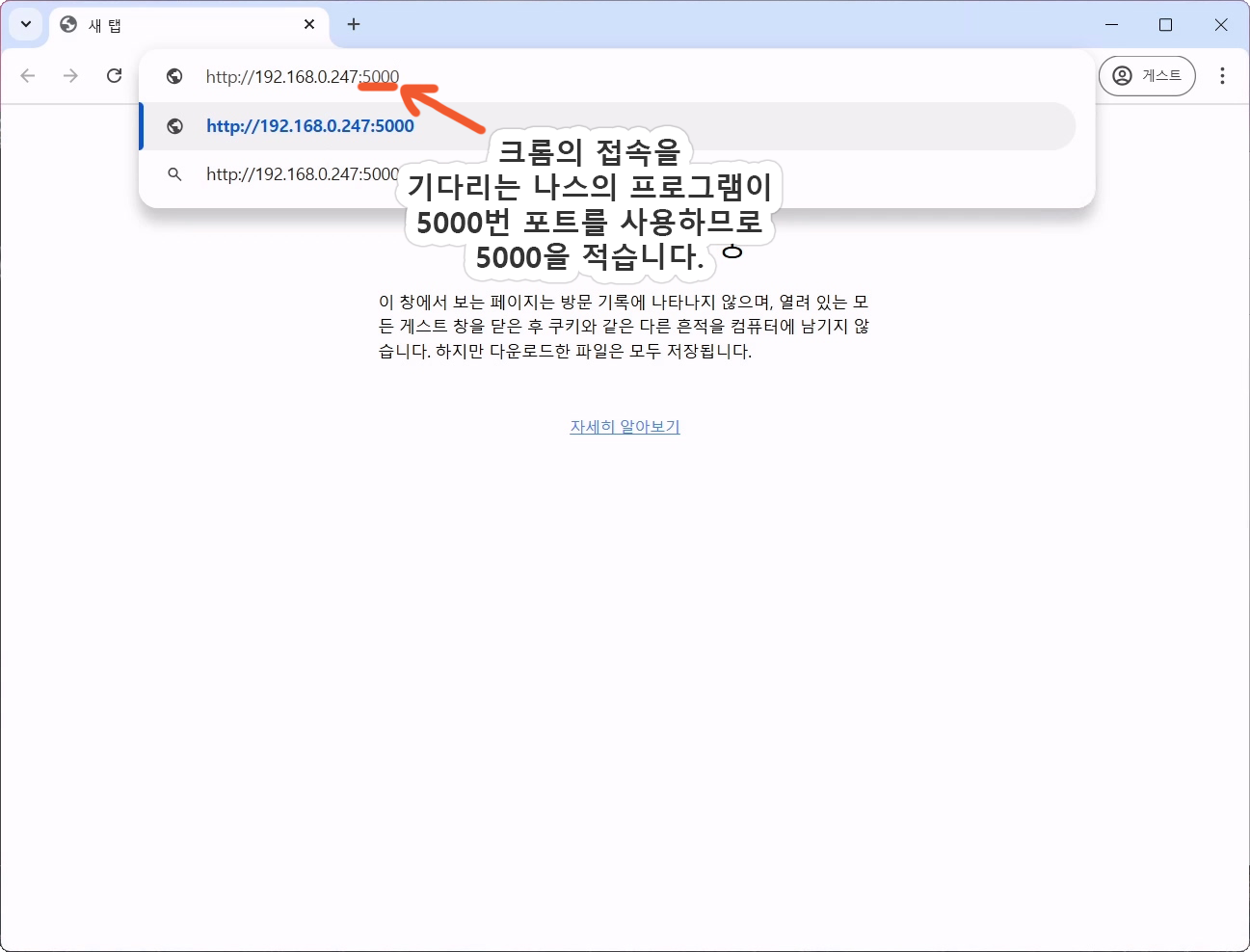The height and width of the screenshot is (952, 1250).
Task: Go back to the previous page
Action: click(28, 75)
